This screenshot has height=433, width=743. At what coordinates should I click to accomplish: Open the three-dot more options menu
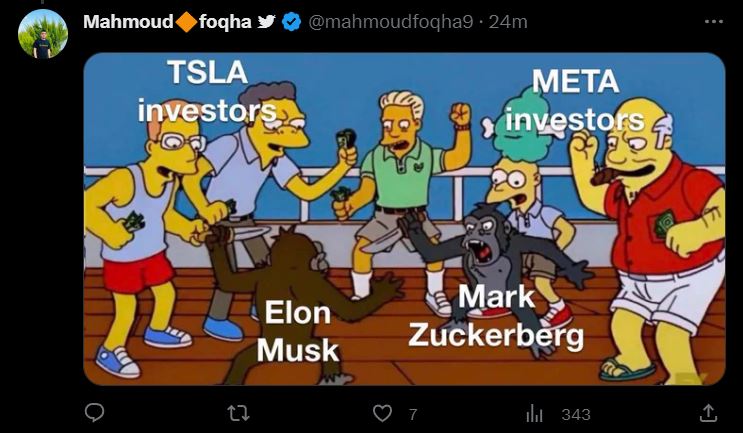click(x=714, y=22)
